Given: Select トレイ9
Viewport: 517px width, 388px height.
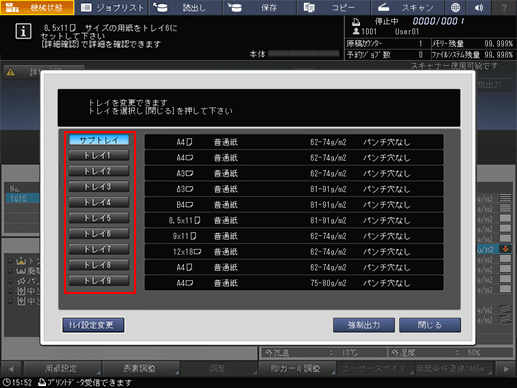Looking at the screenshot, I should click(99, 281).
